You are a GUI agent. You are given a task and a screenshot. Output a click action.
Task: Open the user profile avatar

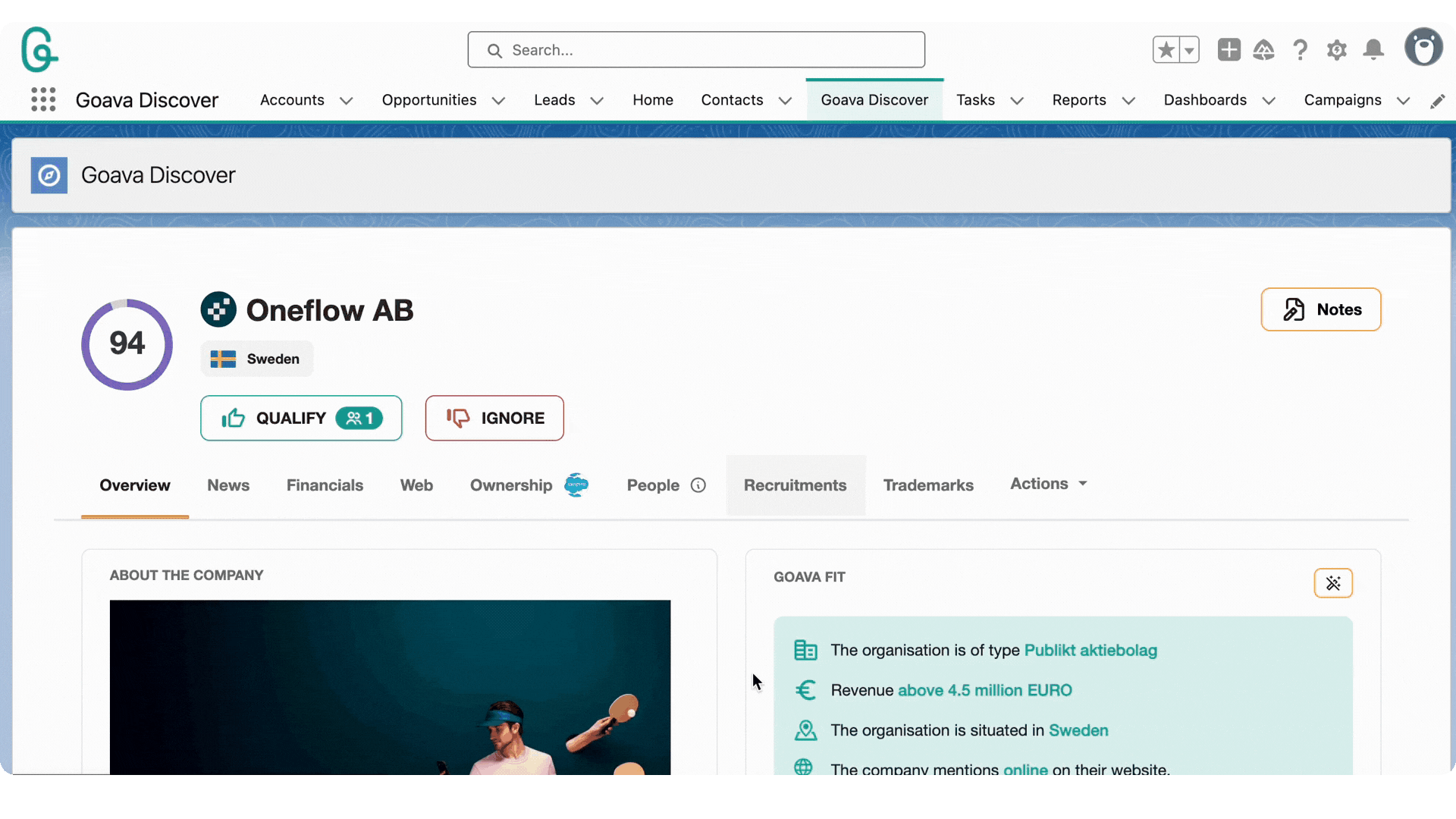coord(1423,48)
